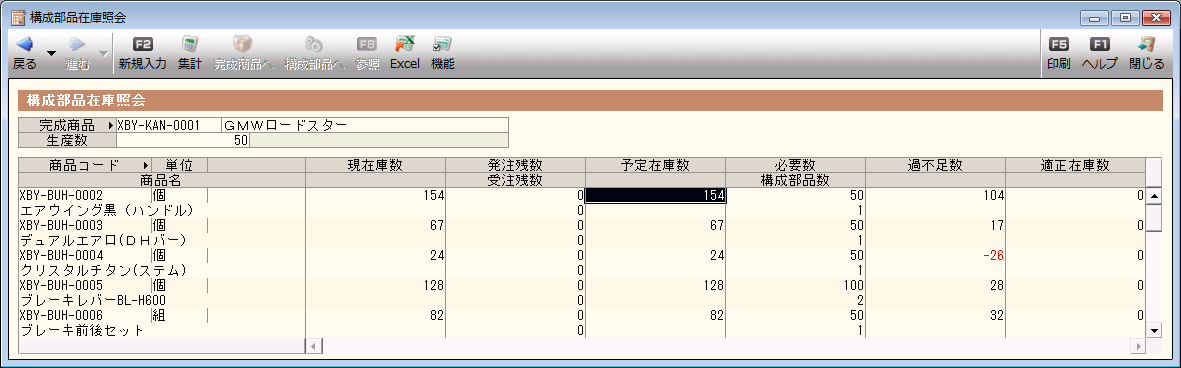Click 過不足数 value 17
This screenshot has width=1181, height=368.
(x=996, y=226)
